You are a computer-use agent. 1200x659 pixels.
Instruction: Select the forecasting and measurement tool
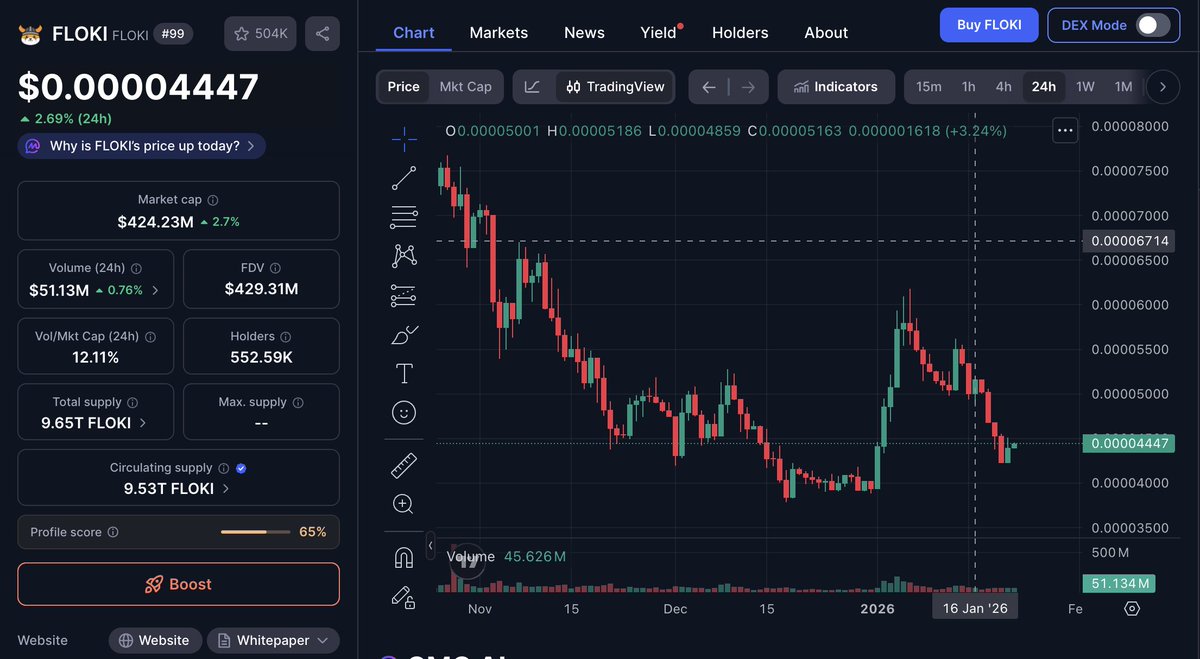click(404, 295)
